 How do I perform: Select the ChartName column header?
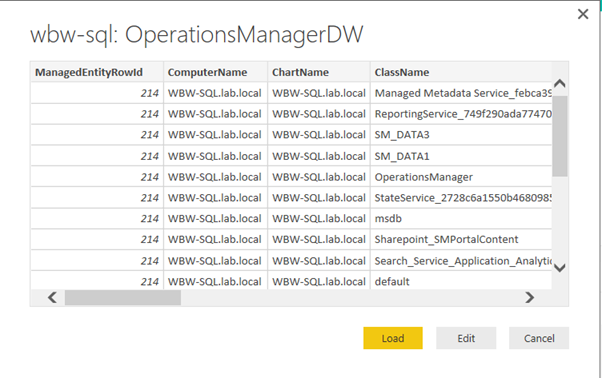(319, 72)
